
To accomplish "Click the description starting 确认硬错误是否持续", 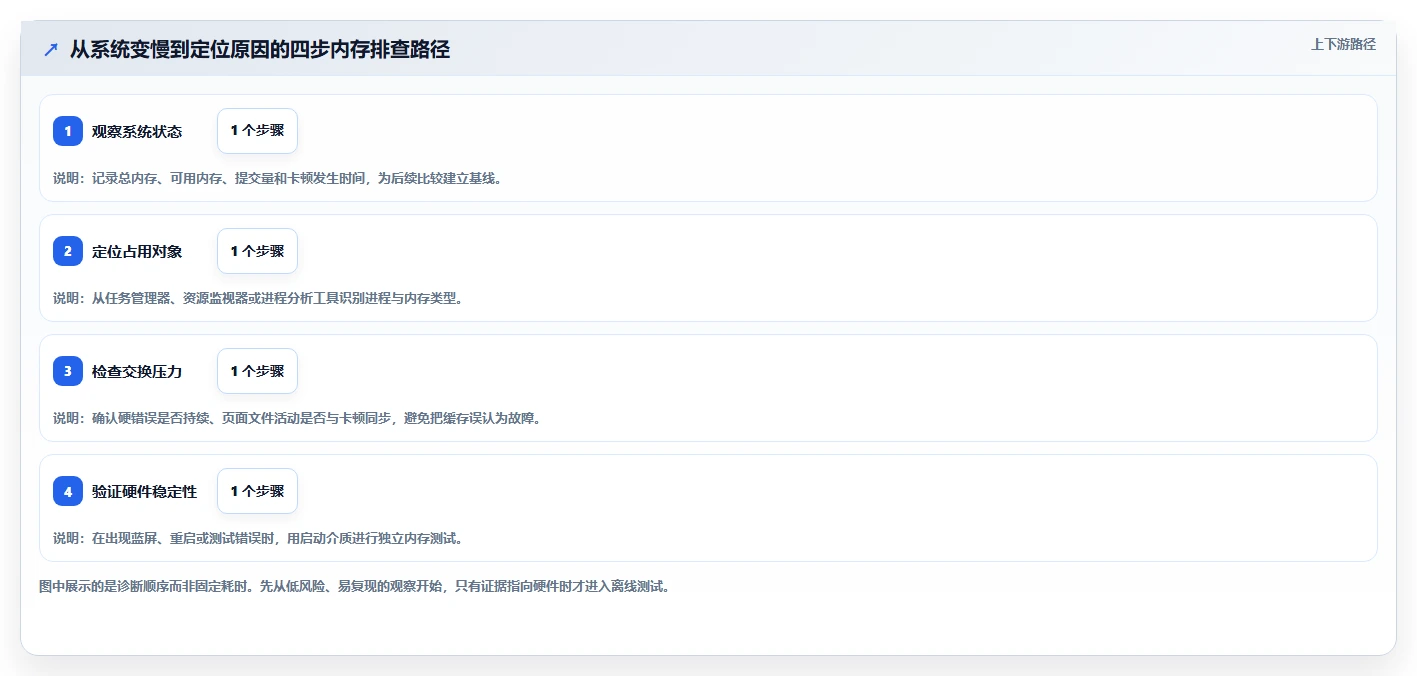I will coord(297,418).
